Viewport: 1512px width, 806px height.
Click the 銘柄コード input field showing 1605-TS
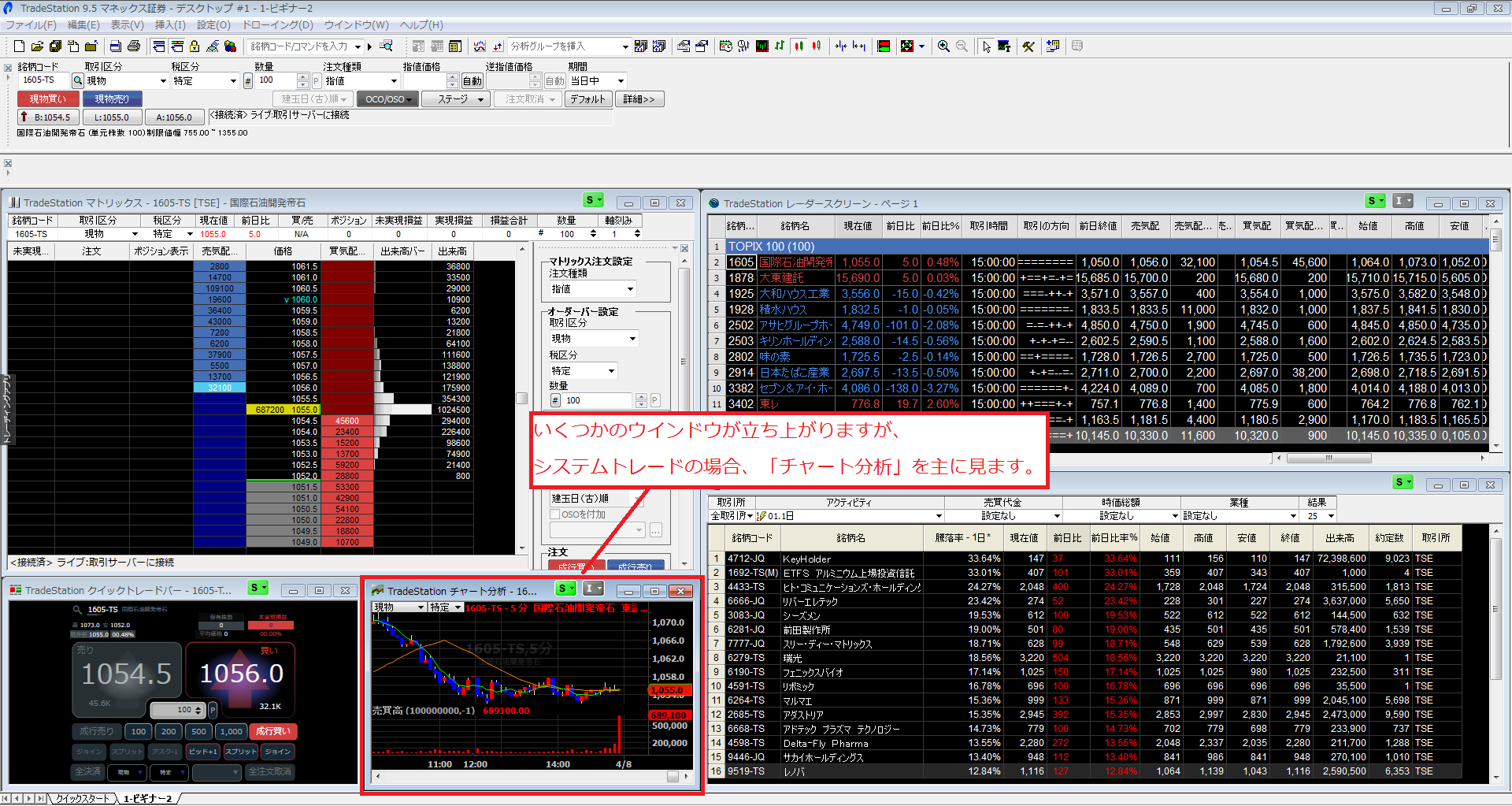tap(44, 80)
